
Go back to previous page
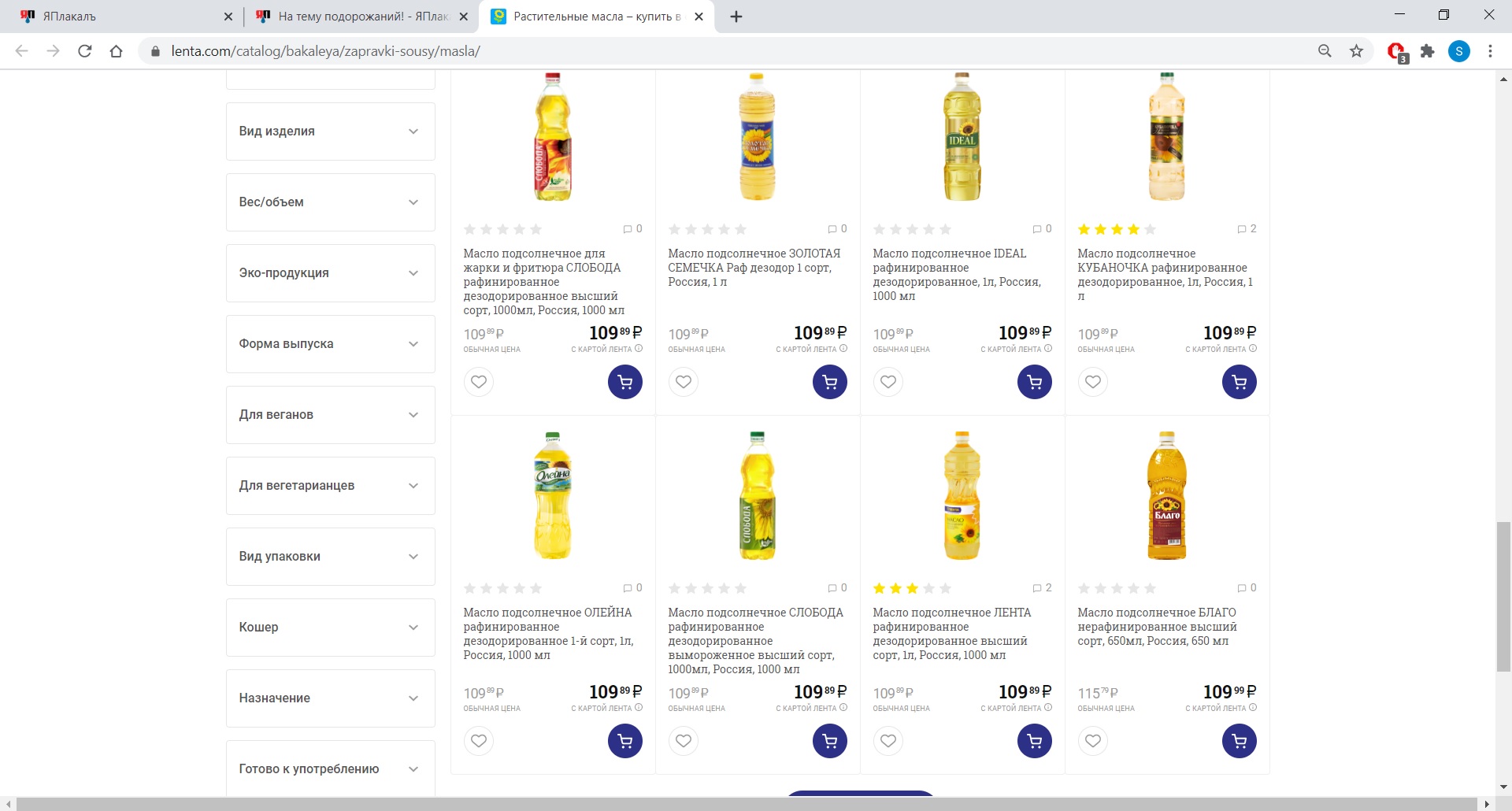(x=22, y=51)
